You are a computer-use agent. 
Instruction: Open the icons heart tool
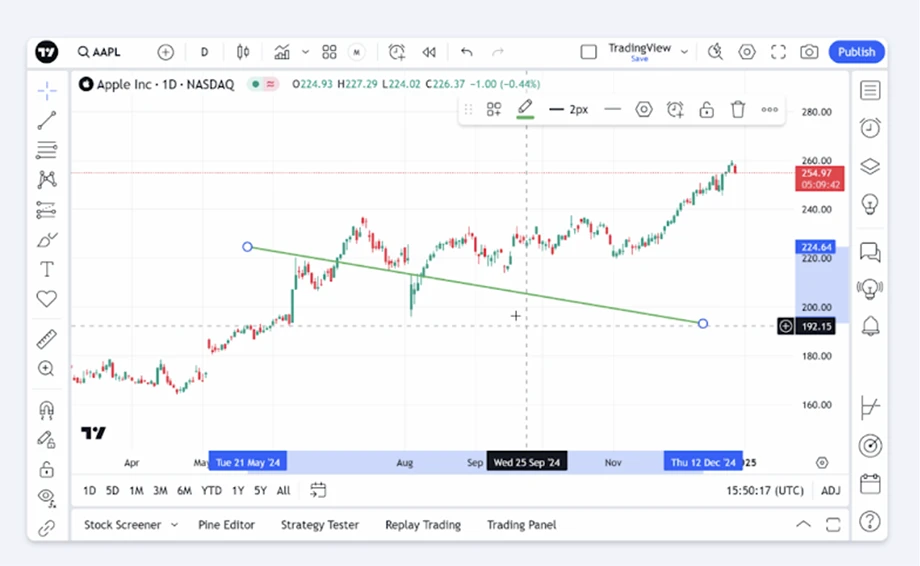click(x=47, y=299)
